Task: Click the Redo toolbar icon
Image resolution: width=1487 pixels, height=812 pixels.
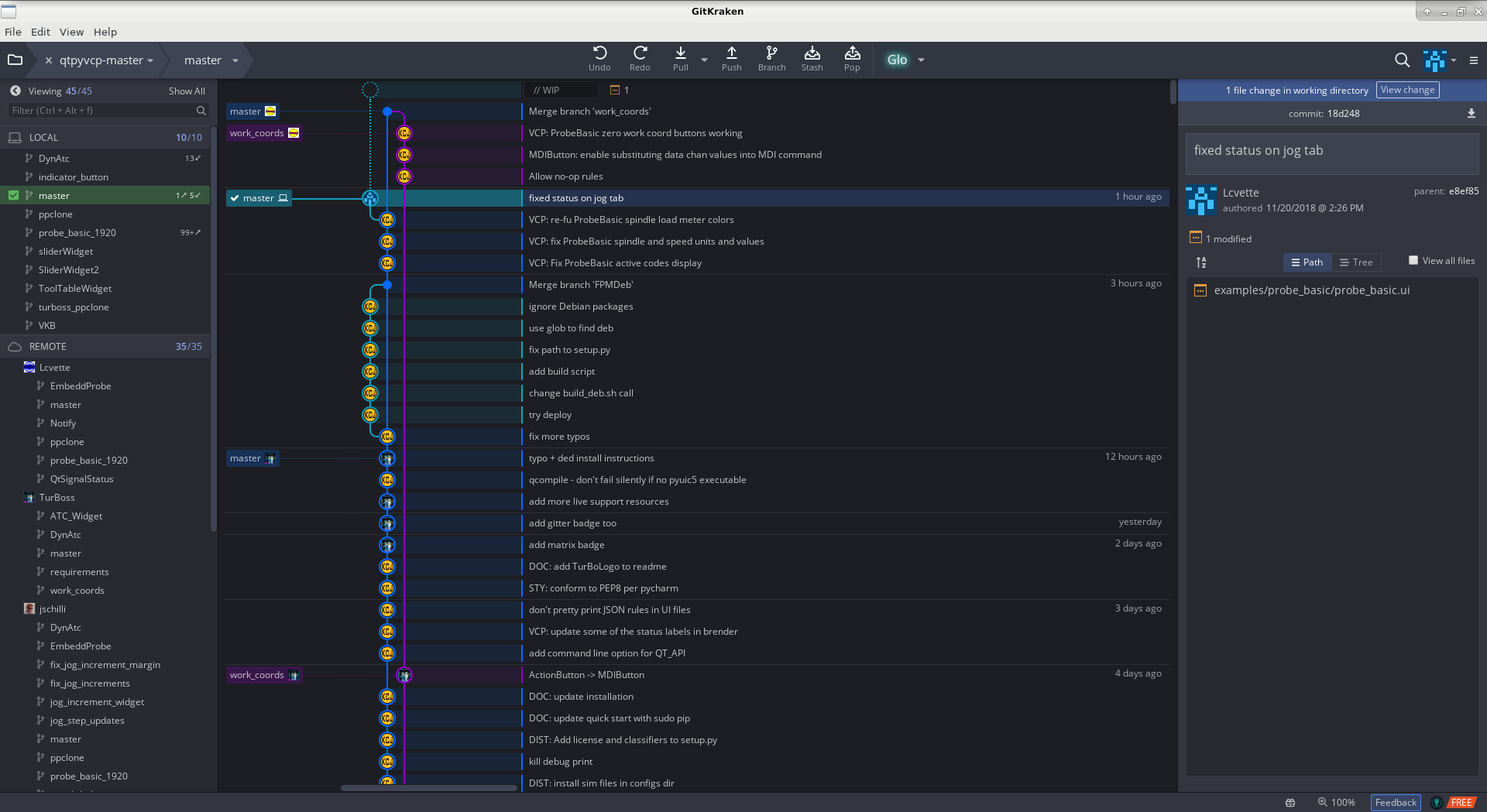Action: tap(640, 58)
